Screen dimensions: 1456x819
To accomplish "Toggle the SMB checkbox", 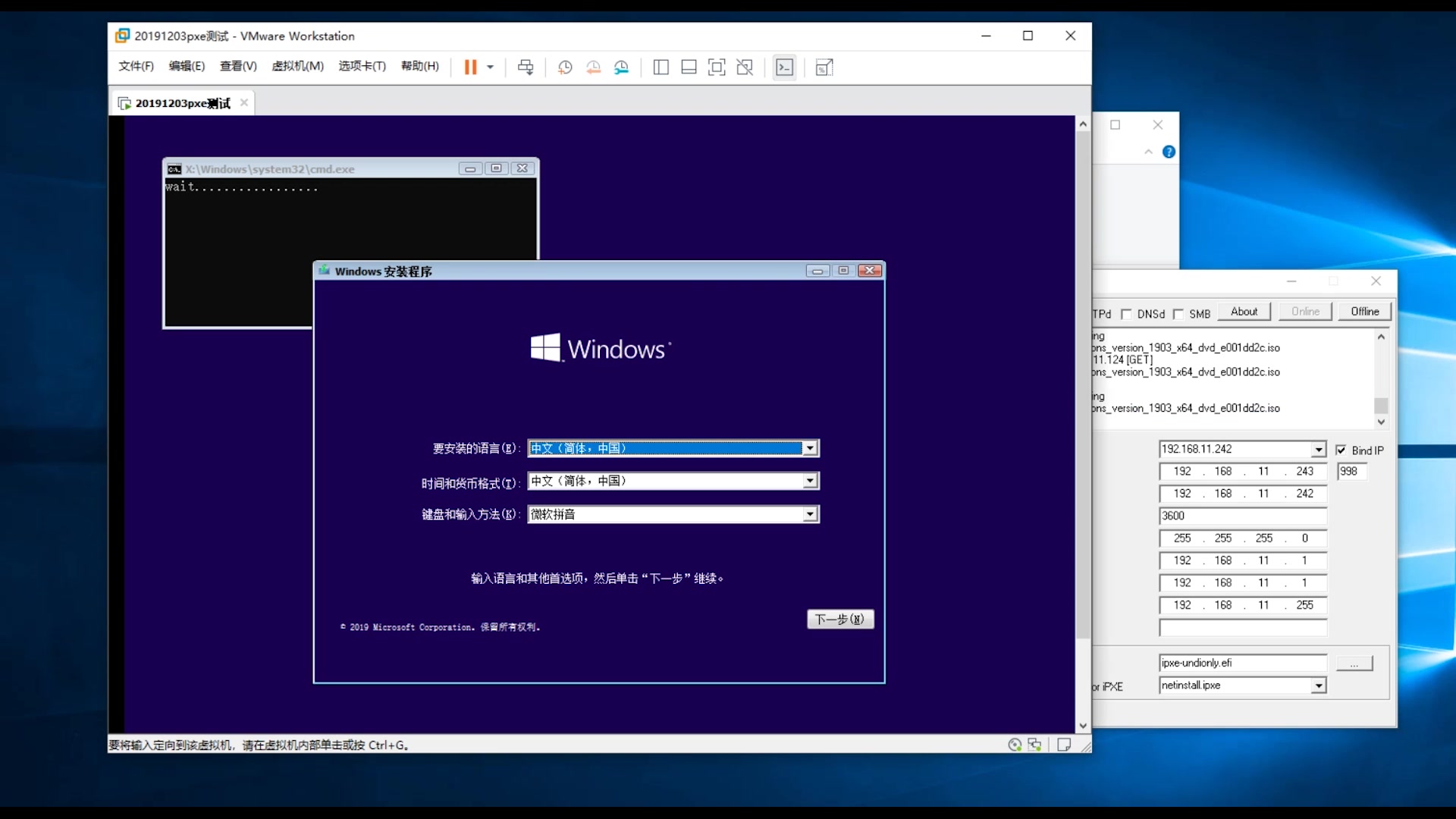I will click(x=1178, y=314).
